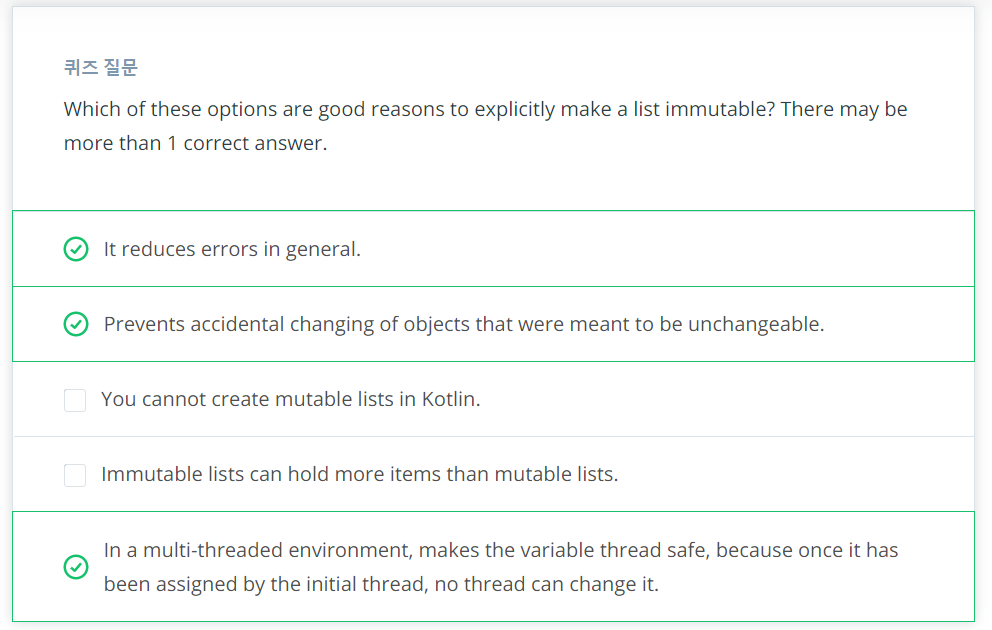Click 'more than 1 correct answer' line
The image size is (992, 630).
coord(195,144)
